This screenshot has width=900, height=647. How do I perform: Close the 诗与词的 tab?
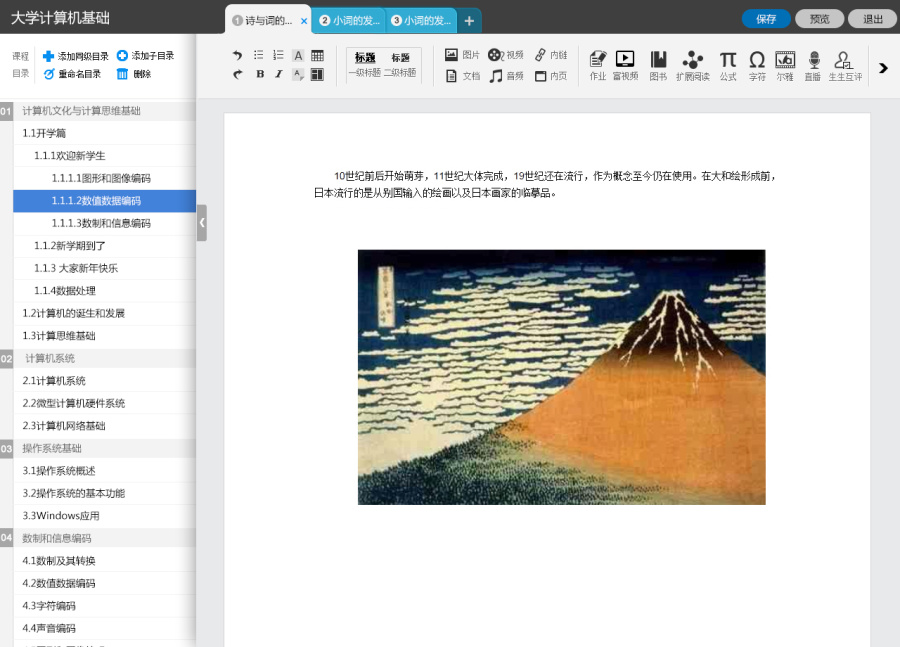pos(304,21)
